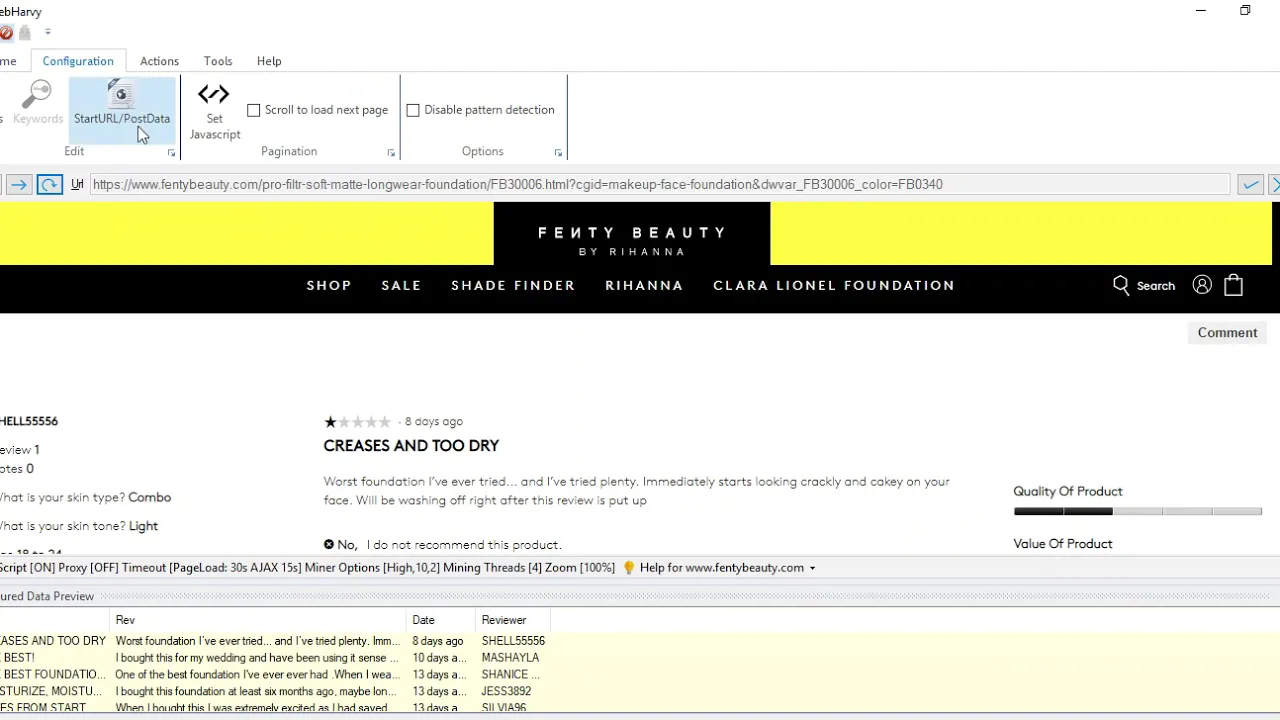
Task: Open the Keywords editor icon
Action: coord(37,102)
